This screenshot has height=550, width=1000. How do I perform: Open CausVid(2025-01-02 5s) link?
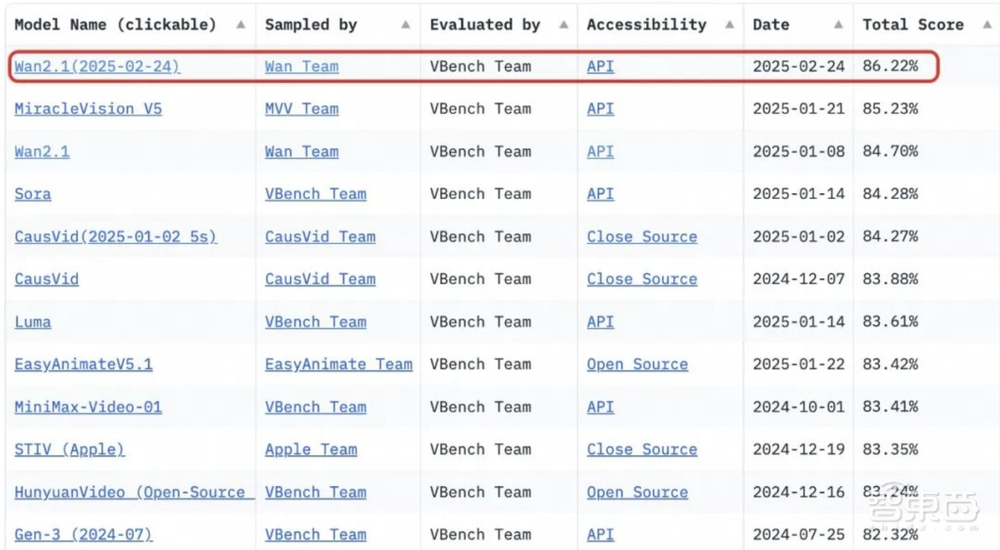115,237
